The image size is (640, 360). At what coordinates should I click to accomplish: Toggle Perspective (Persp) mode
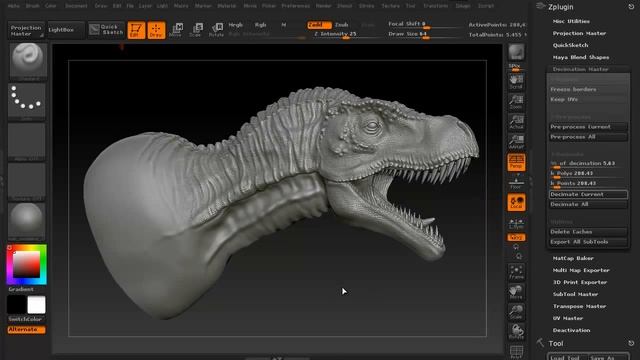[516, 162]
